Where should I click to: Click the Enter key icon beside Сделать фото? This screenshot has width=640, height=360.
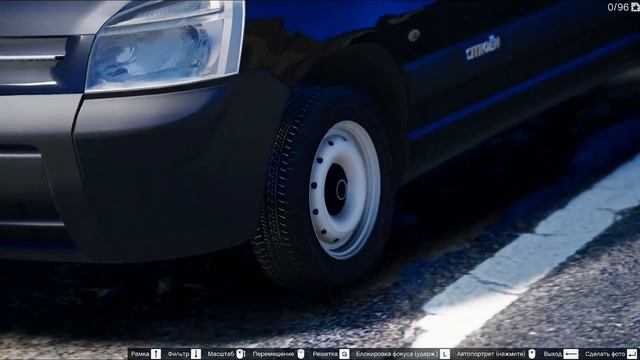pos(632,354)
